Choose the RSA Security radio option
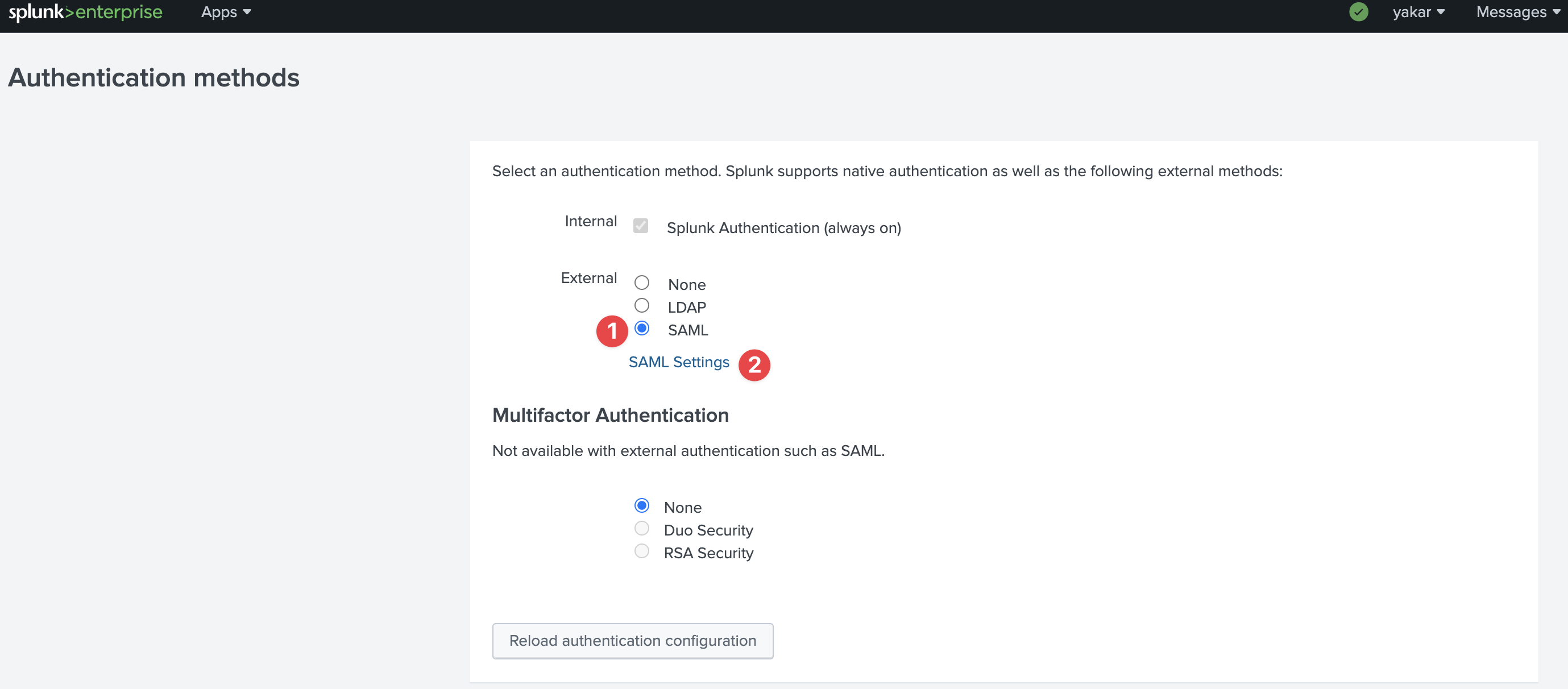Viewport: 1568px width, 689px height. pyautogui.click(x=641, y=551)
